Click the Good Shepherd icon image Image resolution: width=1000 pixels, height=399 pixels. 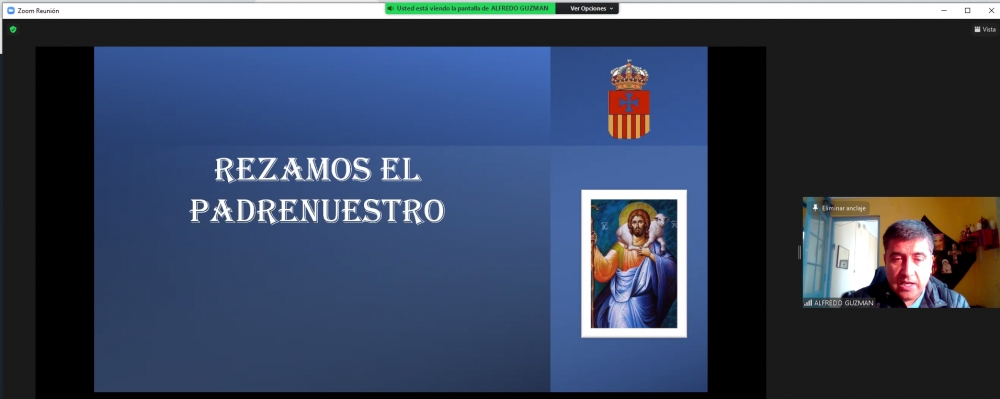click(634, 263)
